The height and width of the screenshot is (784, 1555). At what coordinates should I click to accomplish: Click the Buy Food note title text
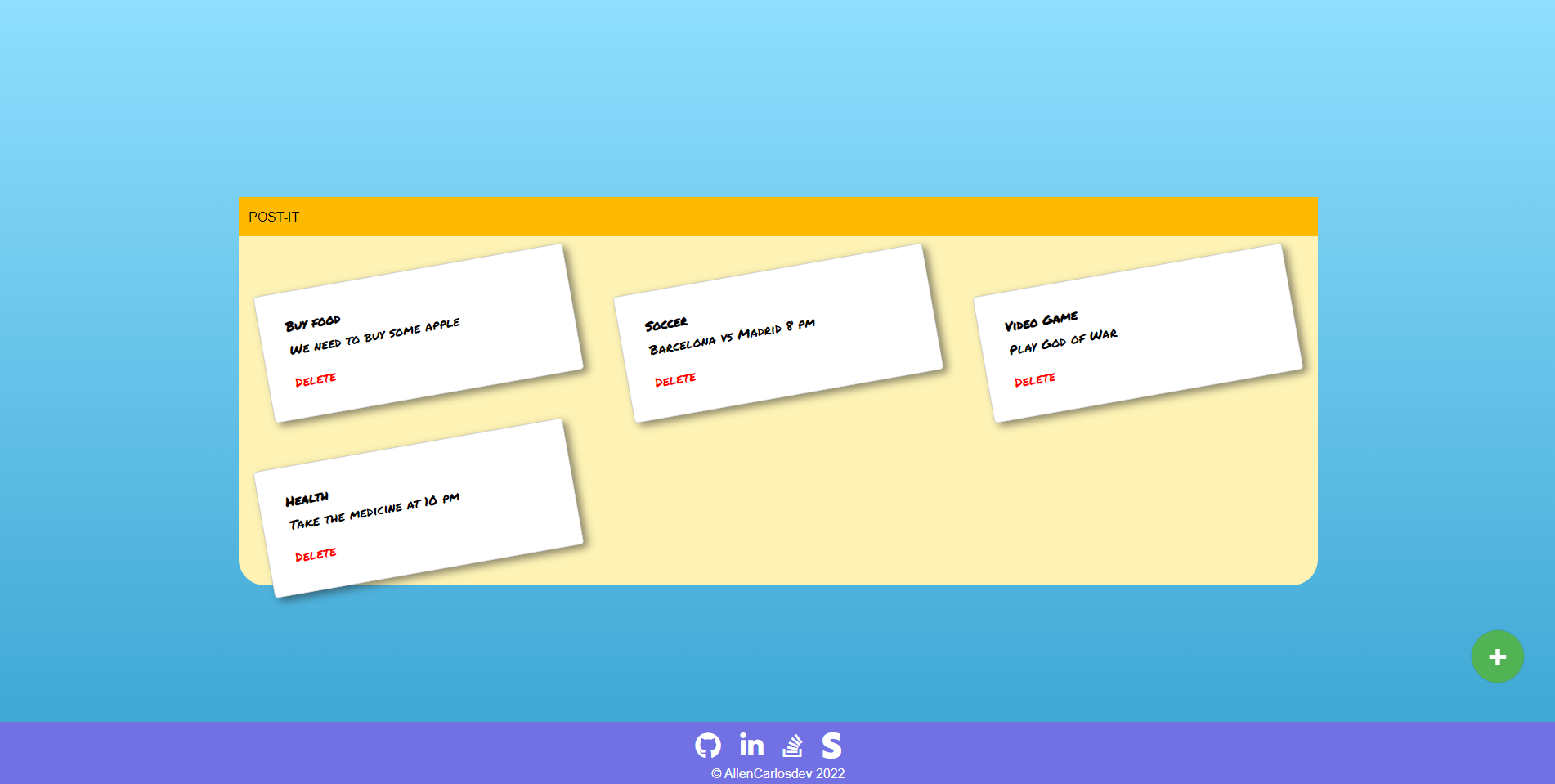(x=313, y=320)
